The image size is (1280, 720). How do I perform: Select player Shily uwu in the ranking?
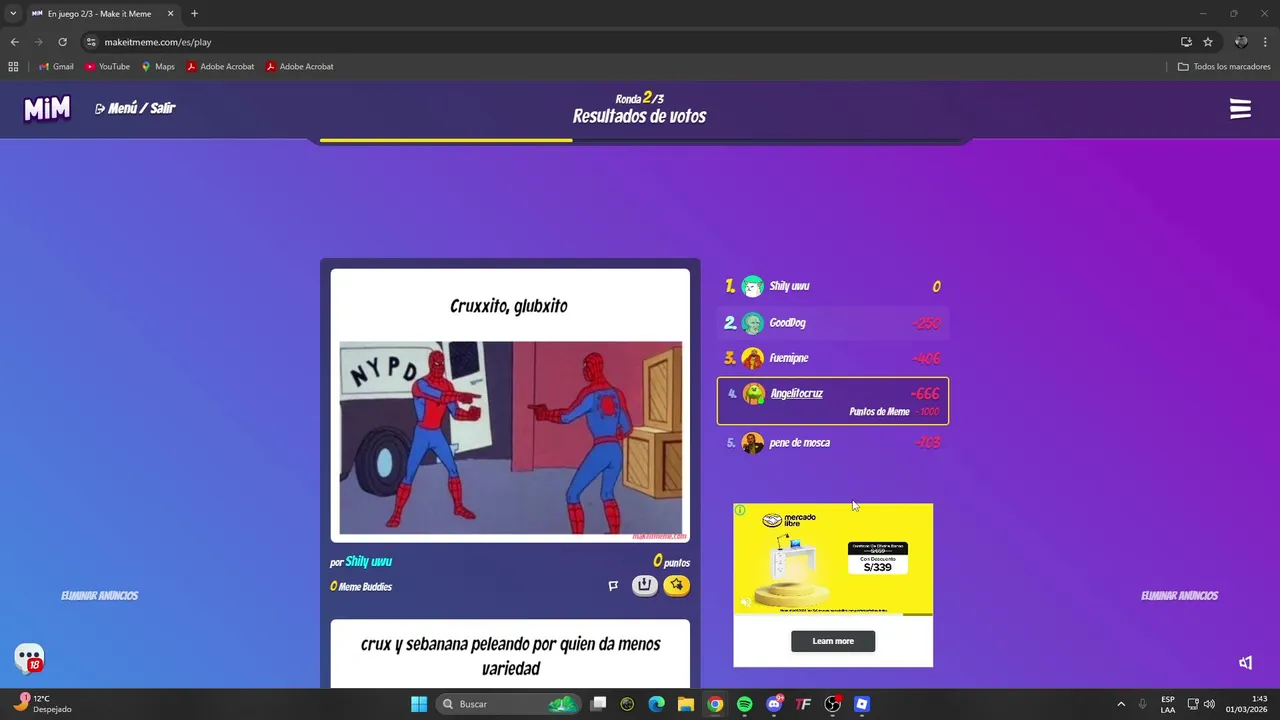(x=833, y=286)
